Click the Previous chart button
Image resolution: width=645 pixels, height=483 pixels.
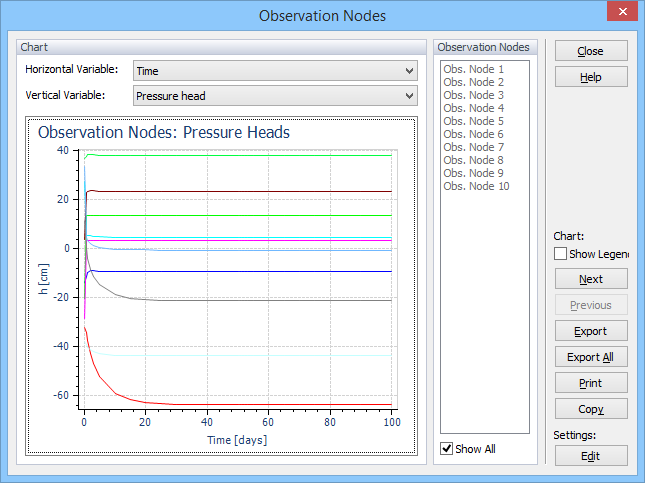[x=591, y=305]
